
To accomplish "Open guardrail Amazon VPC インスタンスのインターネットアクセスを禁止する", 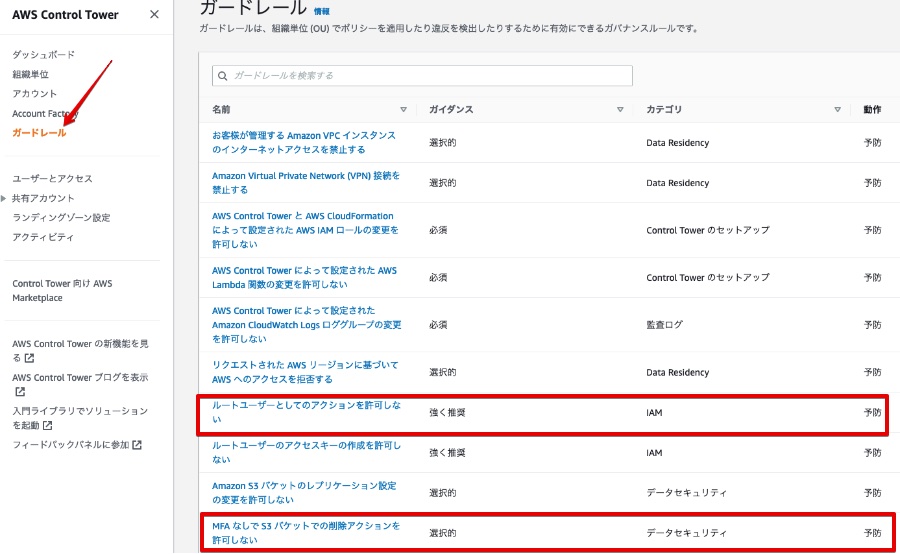I will coord(304,142).
